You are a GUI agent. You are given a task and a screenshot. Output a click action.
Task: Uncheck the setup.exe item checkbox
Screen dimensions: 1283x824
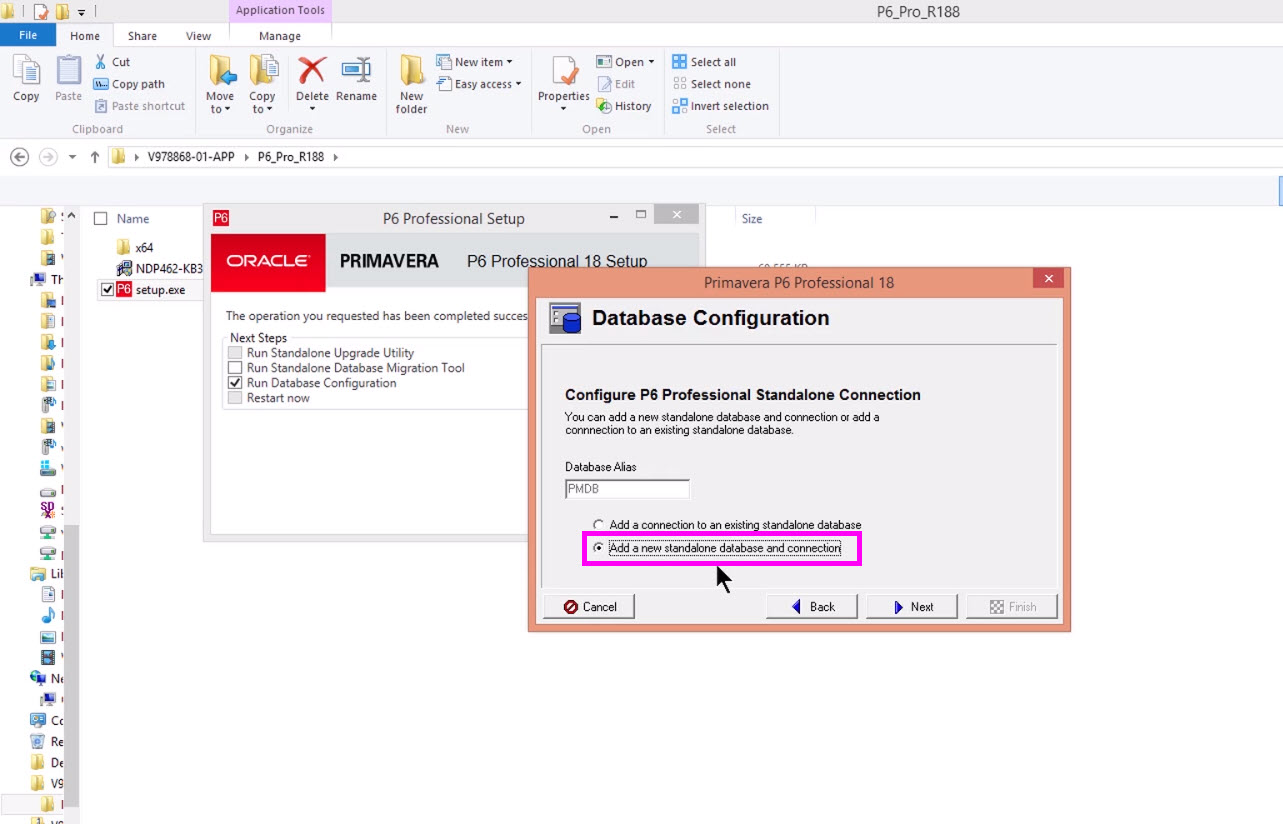coord(107,289)
